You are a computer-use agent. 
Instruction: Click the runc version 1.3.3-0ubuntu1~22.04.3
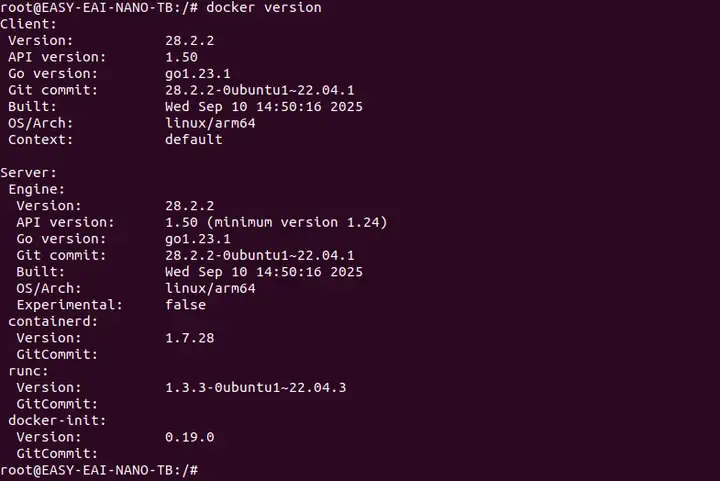[256, 387]
